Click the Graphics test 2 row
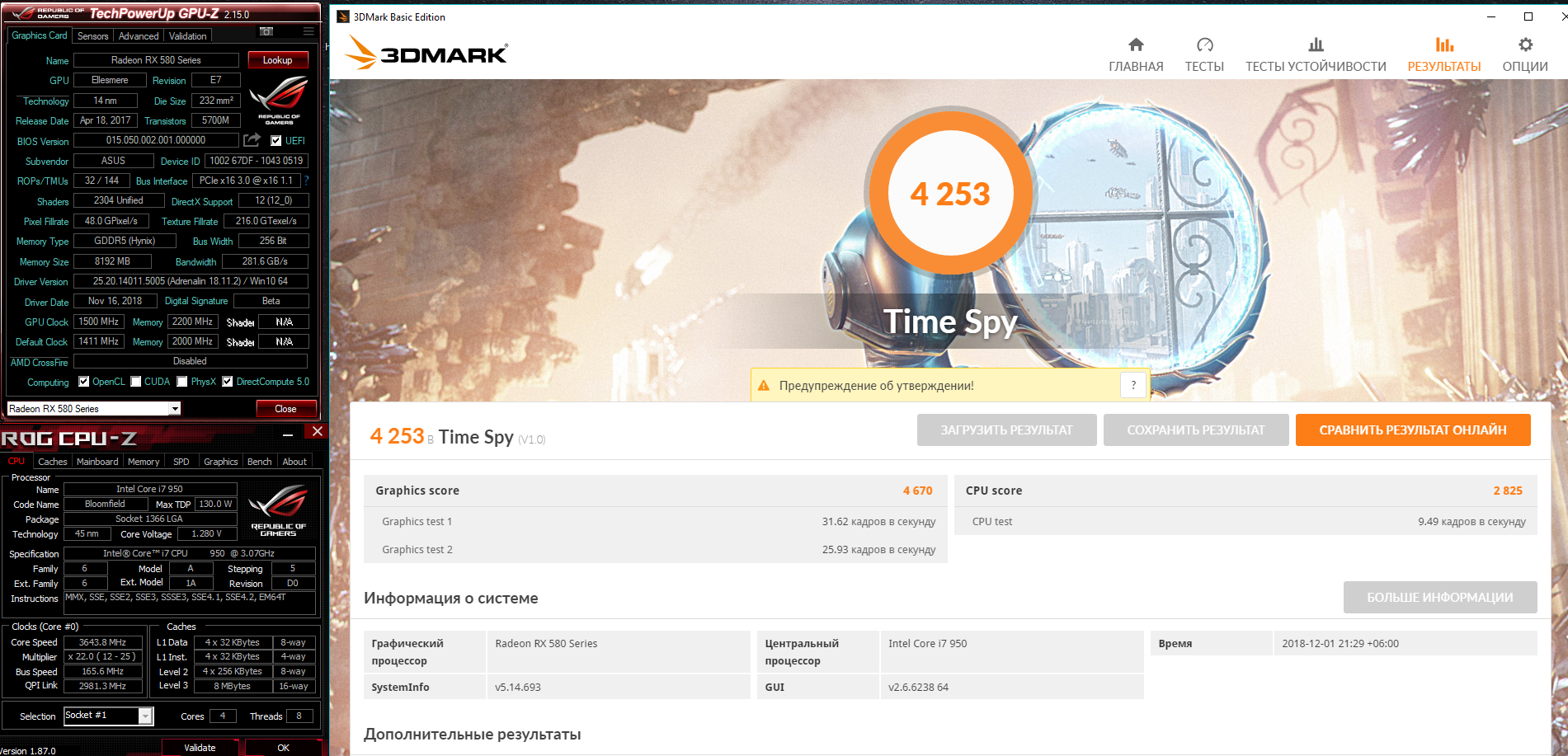 (656, 550)
